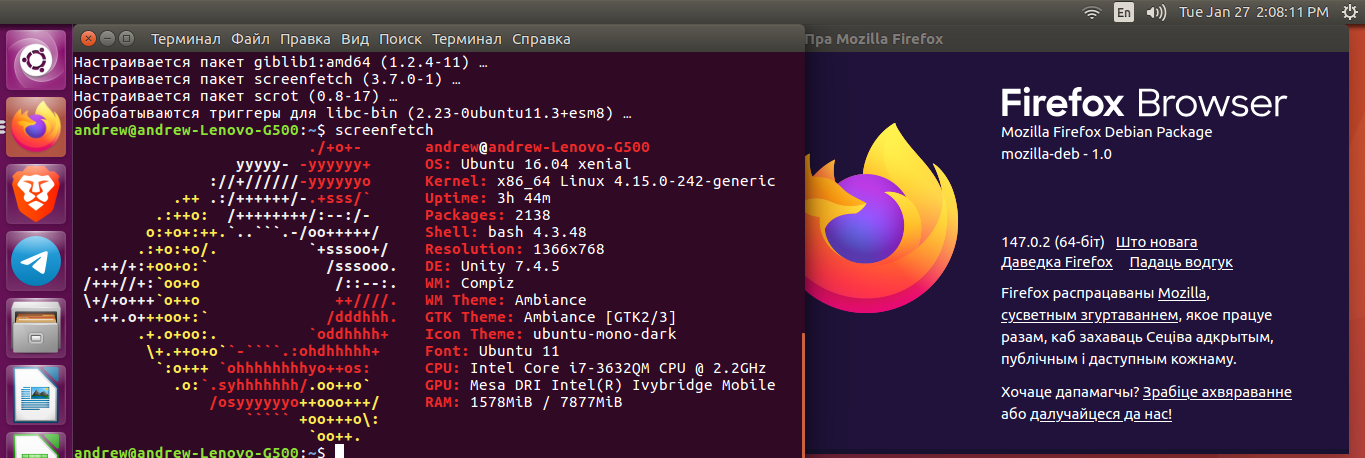Open the Поиск menu

pos(400,39)
